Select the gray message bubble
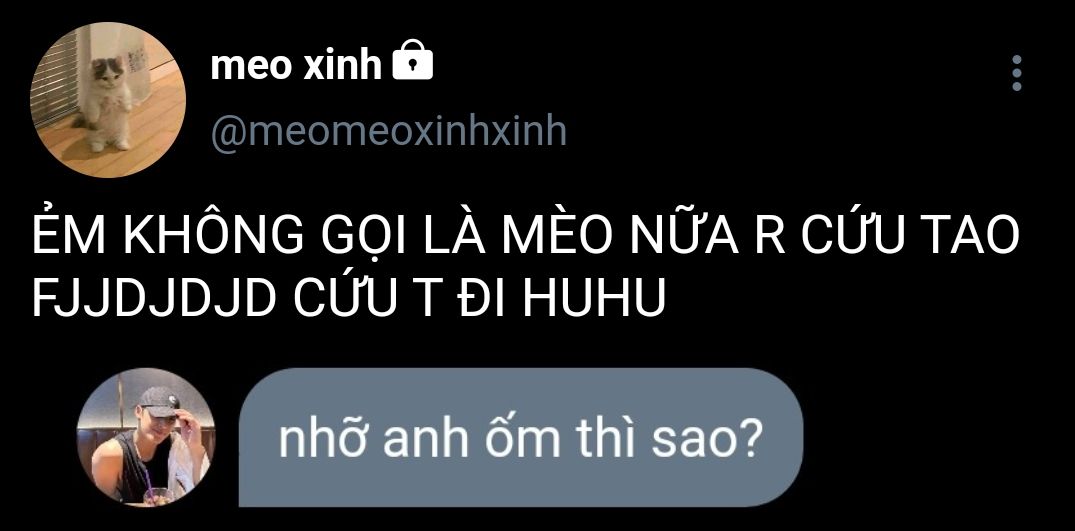1075x531 pixels. (520, 438)
